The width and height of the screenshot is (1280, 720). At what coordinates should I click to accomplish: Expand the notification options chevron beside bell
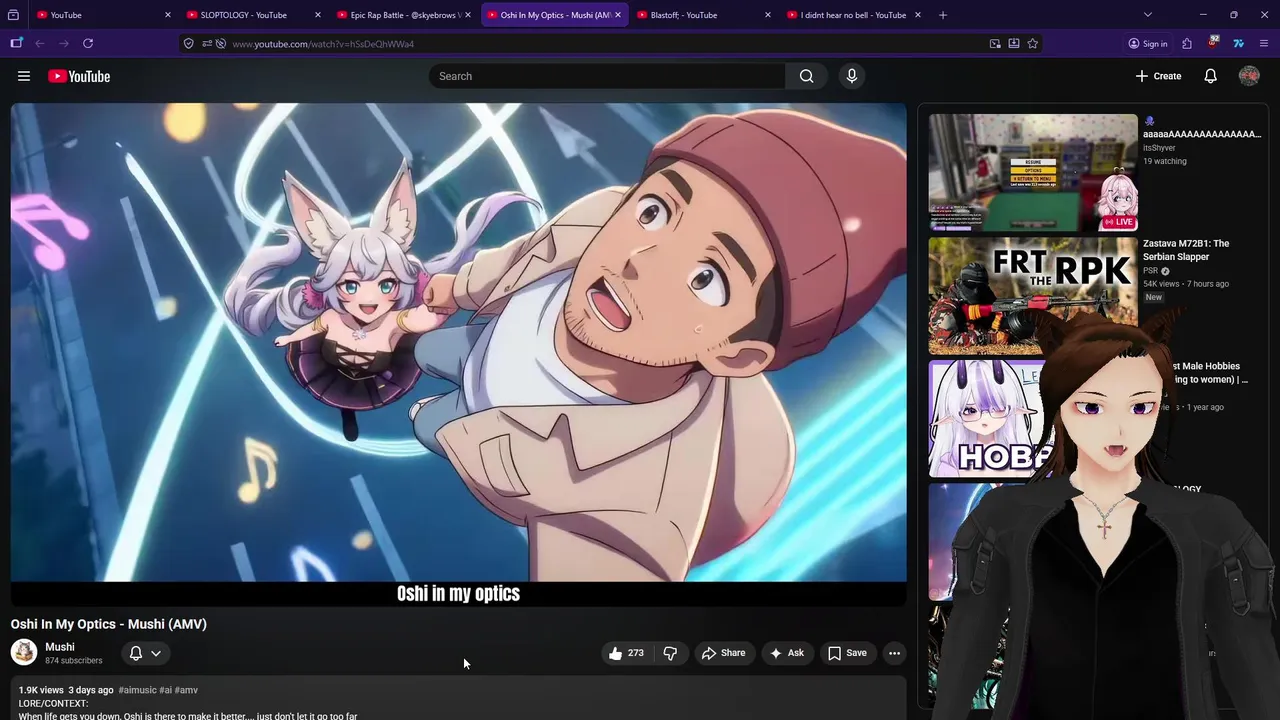pos(156,653)
